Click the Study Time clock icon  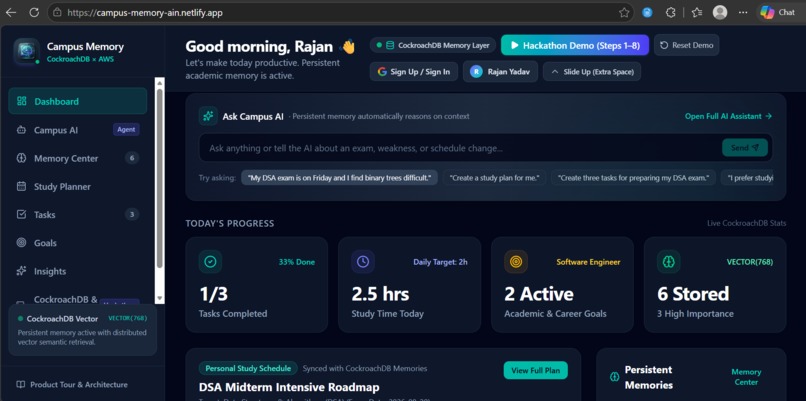[363, 262]
